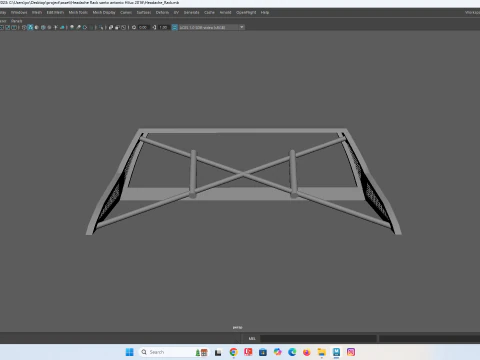This screenshot has height=360, width=480.
Task: Open the Generate menu
Action: [191, 12]
